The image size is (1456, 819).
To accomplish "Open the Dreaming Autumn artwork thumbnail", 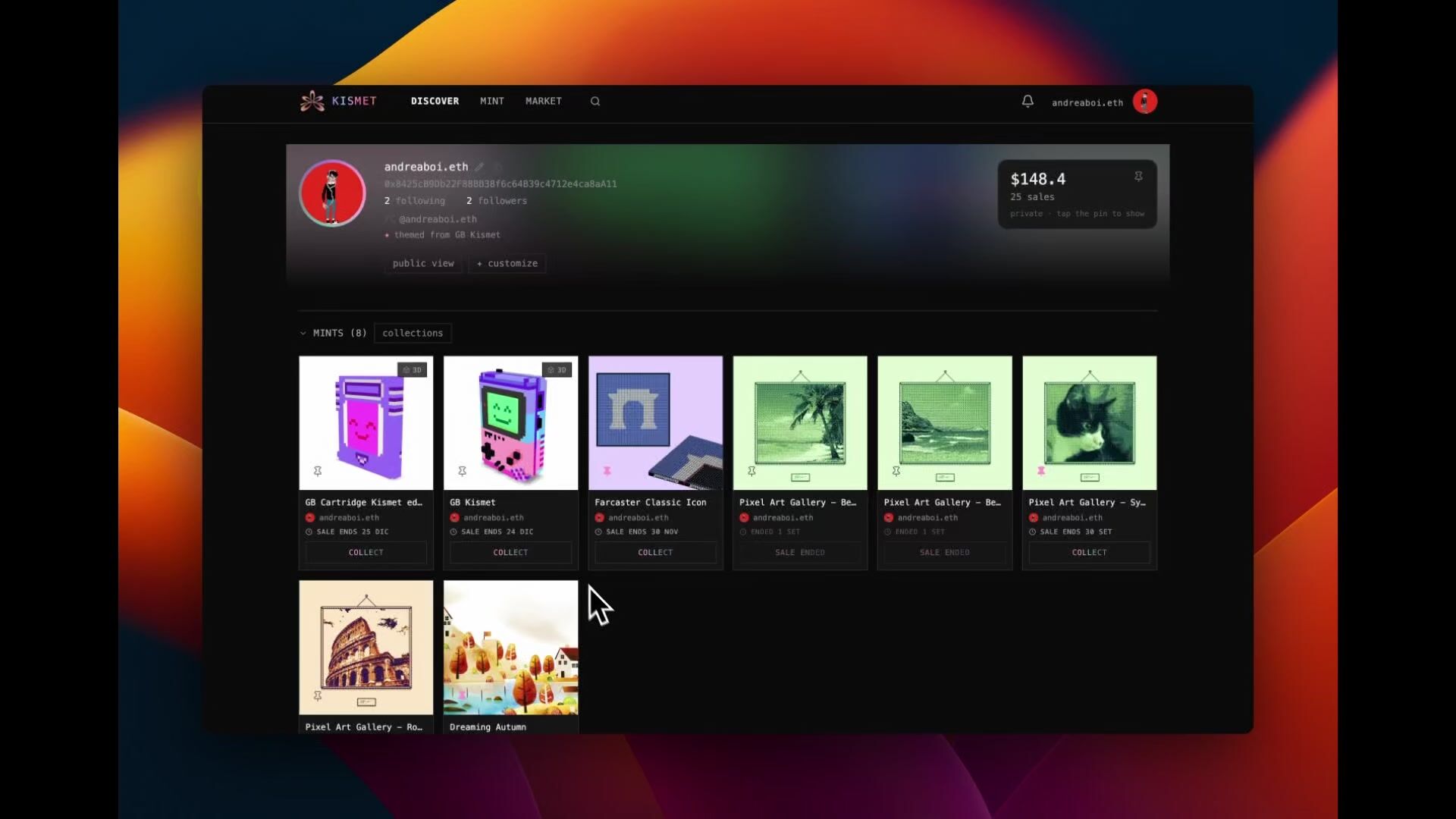I will (510, 647).
